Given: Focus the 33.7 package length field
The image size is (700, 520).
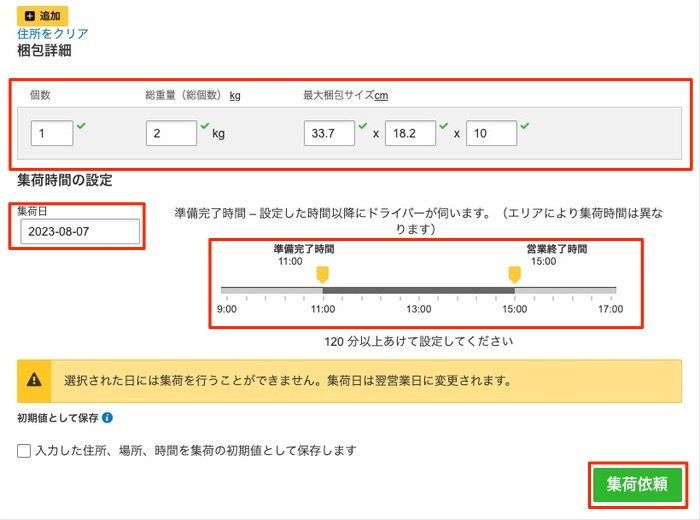Looking at the screenshot, I should click(x=329, y=133).
